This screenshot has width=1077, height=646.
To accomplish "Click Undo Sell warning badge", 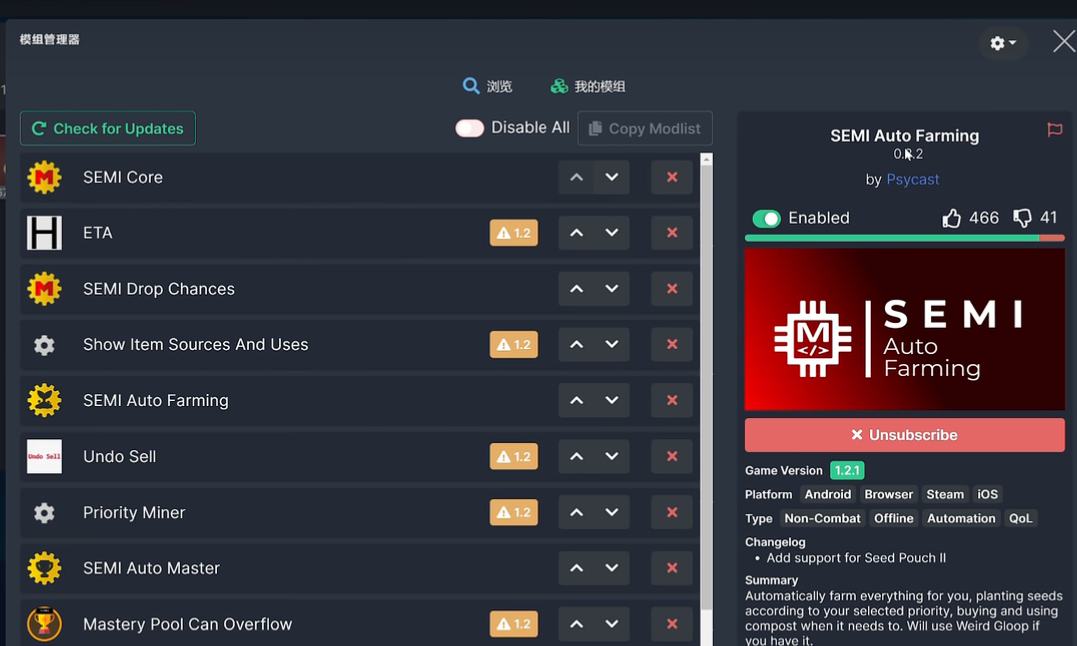I will click(514, 457).
